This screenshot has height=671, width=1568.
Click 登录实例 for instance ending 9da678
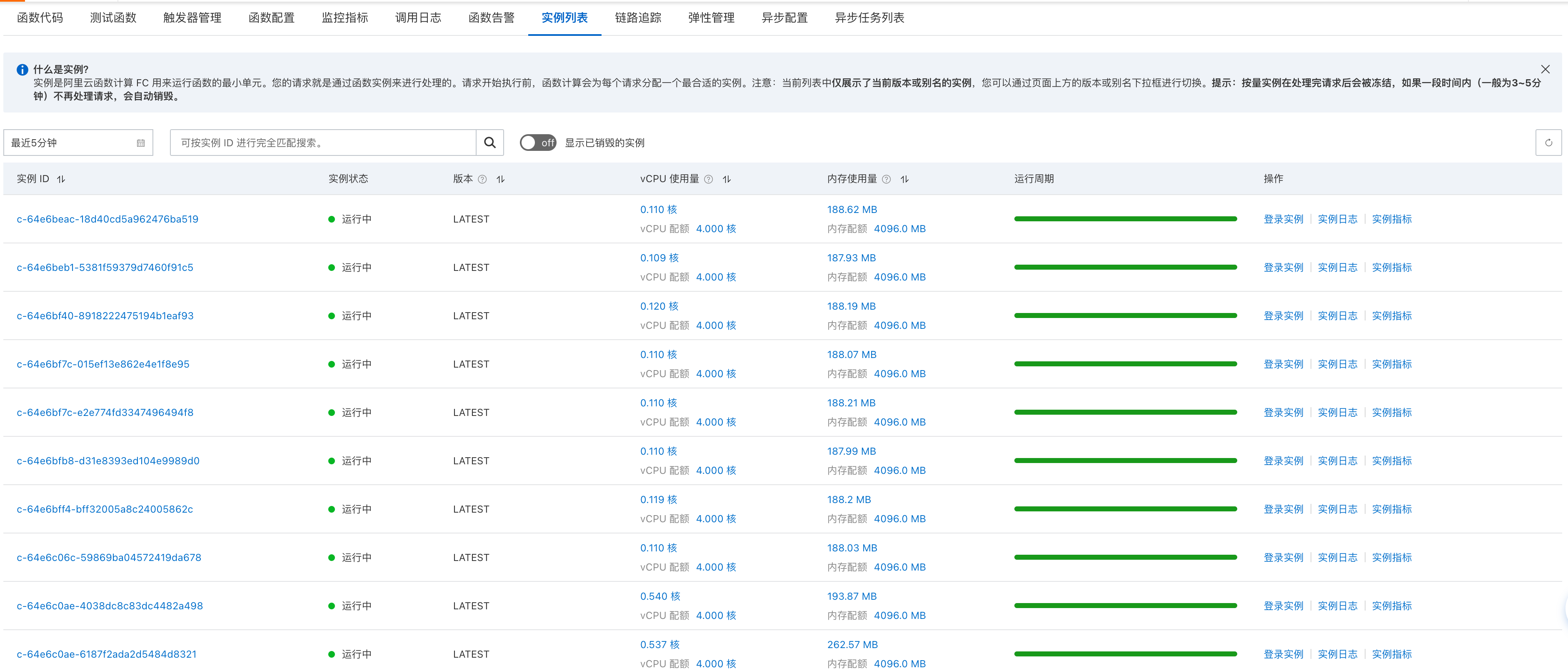pyautogui.click(x=1283, y=558)
